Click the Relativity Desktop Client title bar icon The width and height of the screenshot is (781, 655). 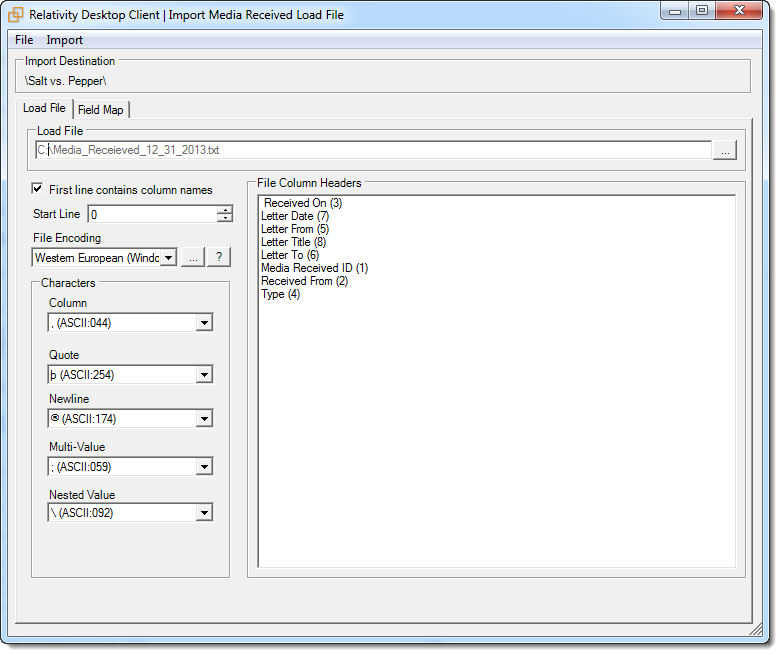15,15
